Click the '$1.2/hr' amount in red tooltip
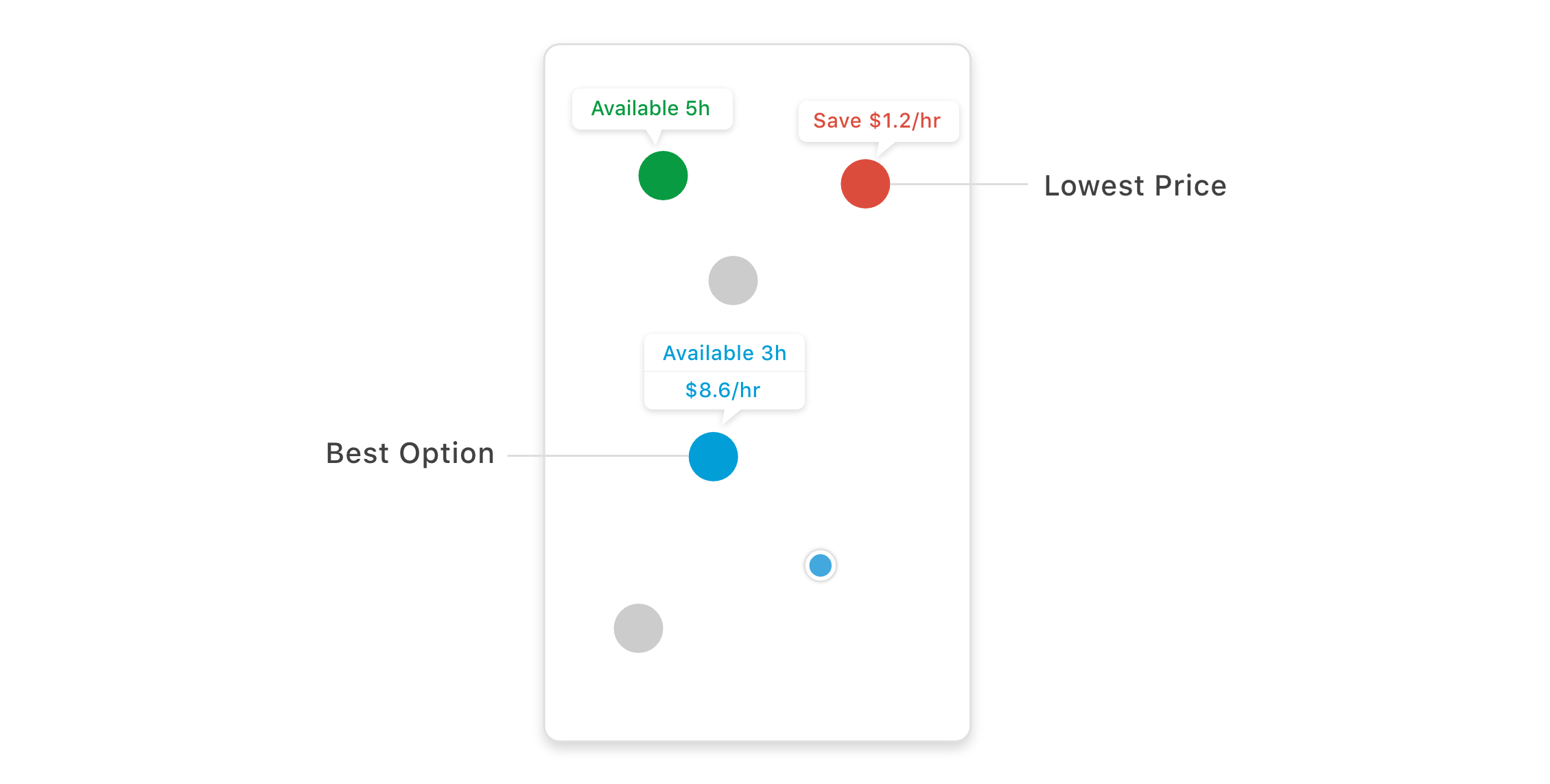Screen dimensions: 1550x784 click(x=905, y=121)
